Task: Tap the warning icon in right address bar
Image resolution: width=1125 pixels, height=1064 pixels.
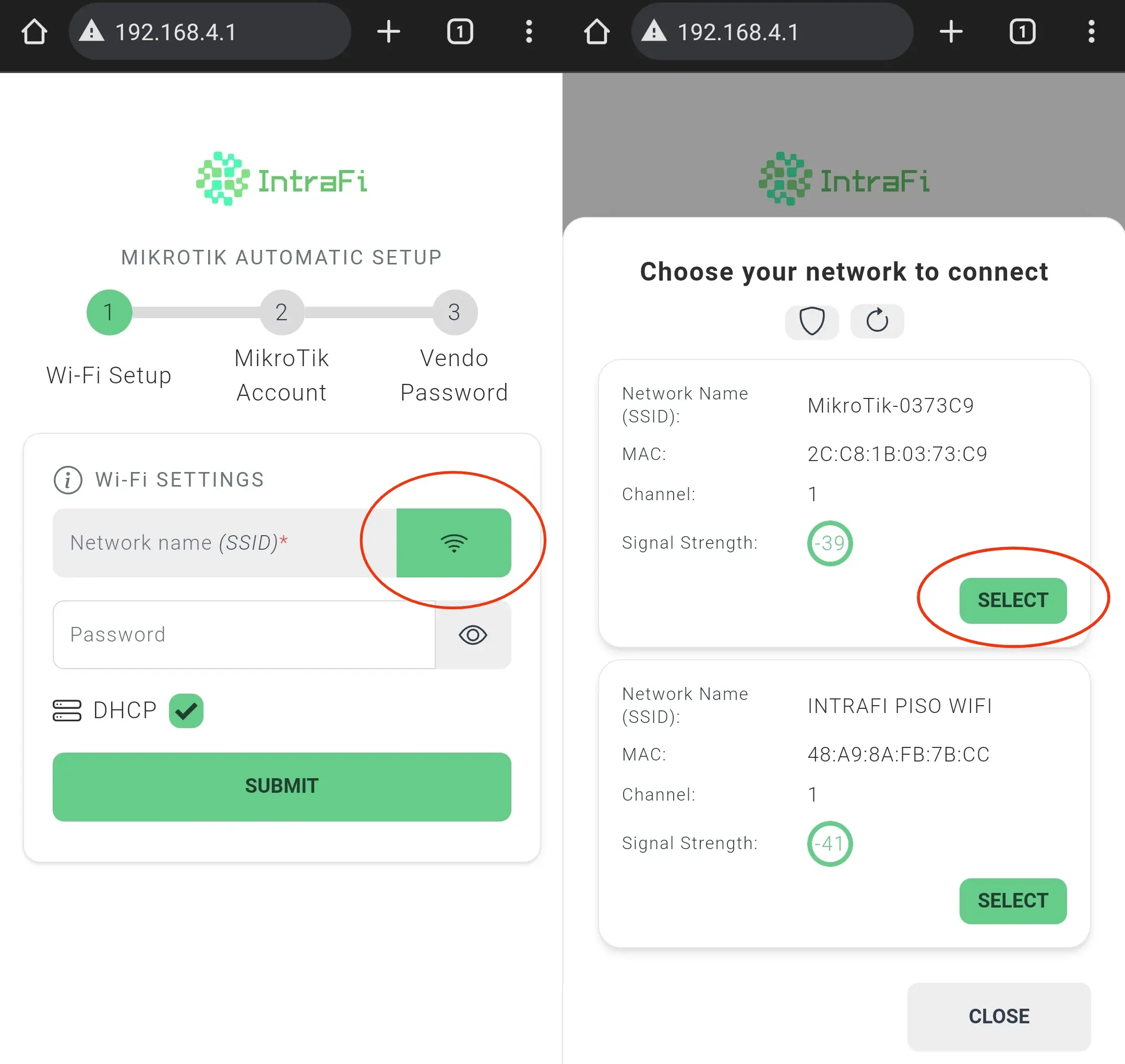Action: point(654,31)
